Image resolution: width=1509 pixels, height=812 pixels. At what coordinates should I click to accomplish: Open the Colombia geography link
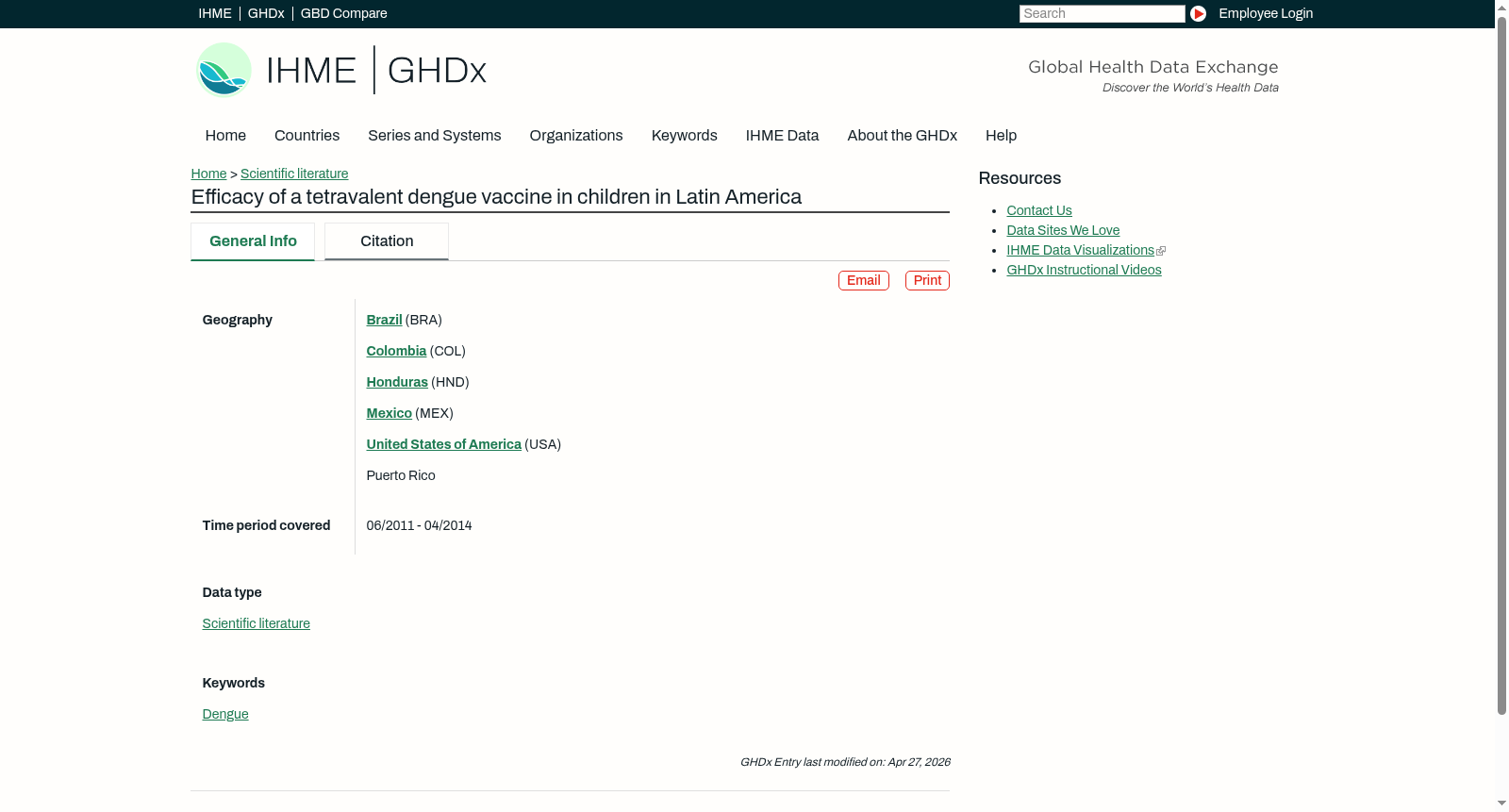tap(396, 351)
